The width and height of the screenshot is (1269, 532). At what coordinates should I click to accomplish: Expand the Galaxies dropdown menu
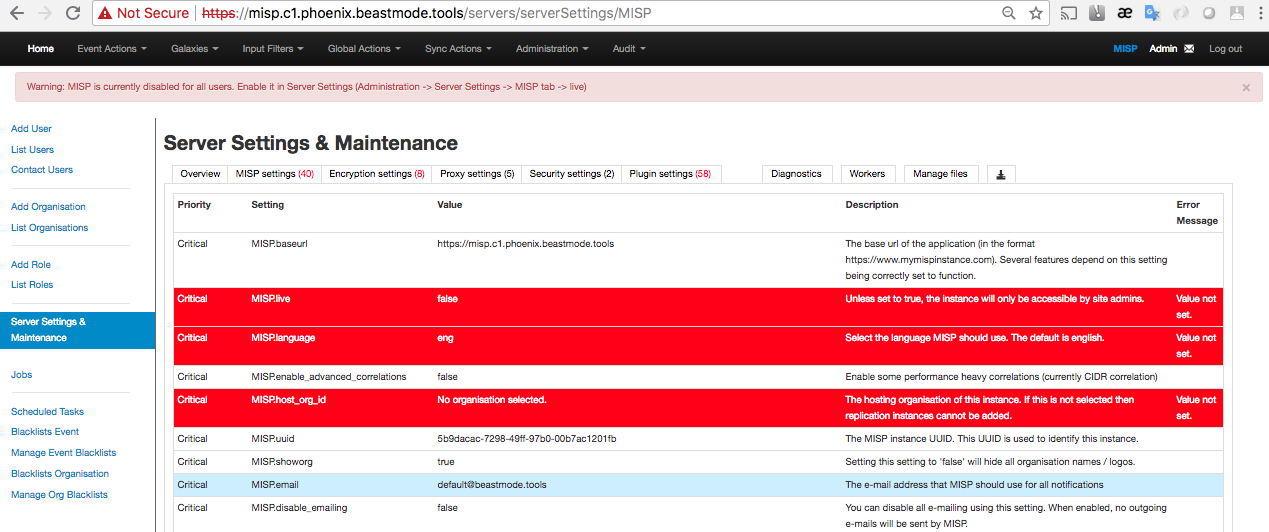(195, 48)
